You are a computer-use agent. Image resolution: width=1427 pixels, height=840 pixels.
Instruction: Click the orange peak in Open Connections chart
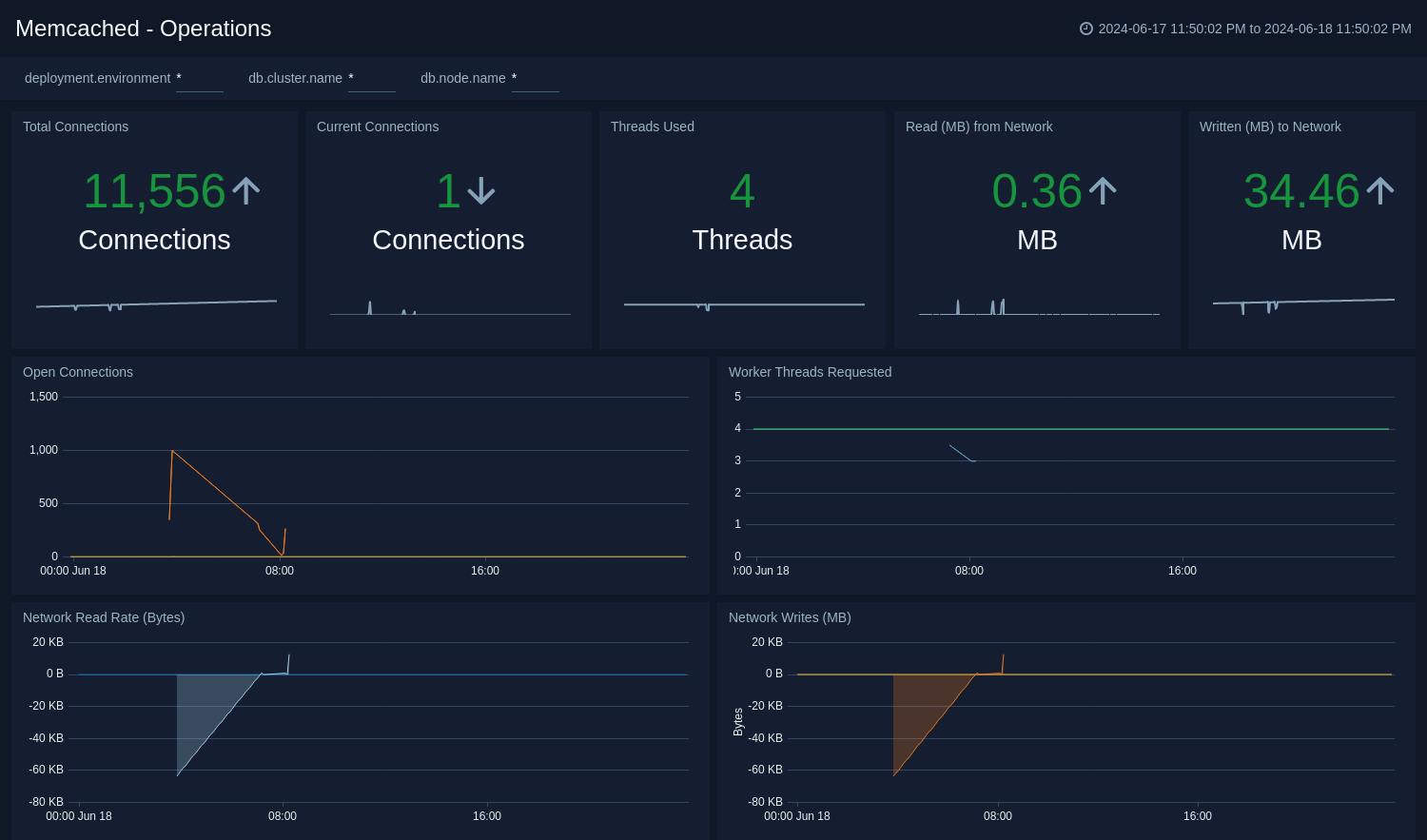pyautogui.click(x=172, y=451)
